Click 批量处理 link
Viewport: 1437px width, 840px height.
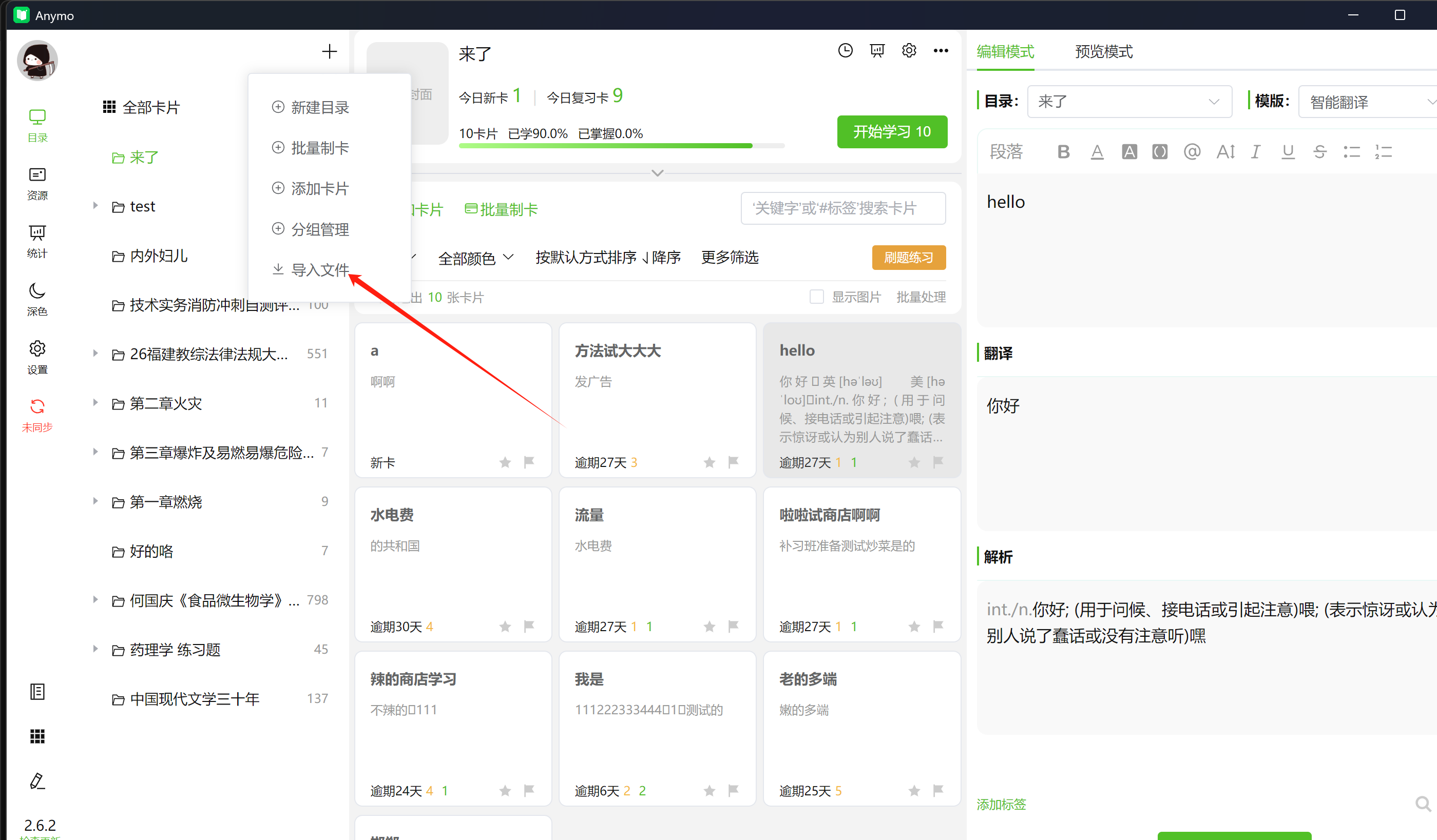921,297
